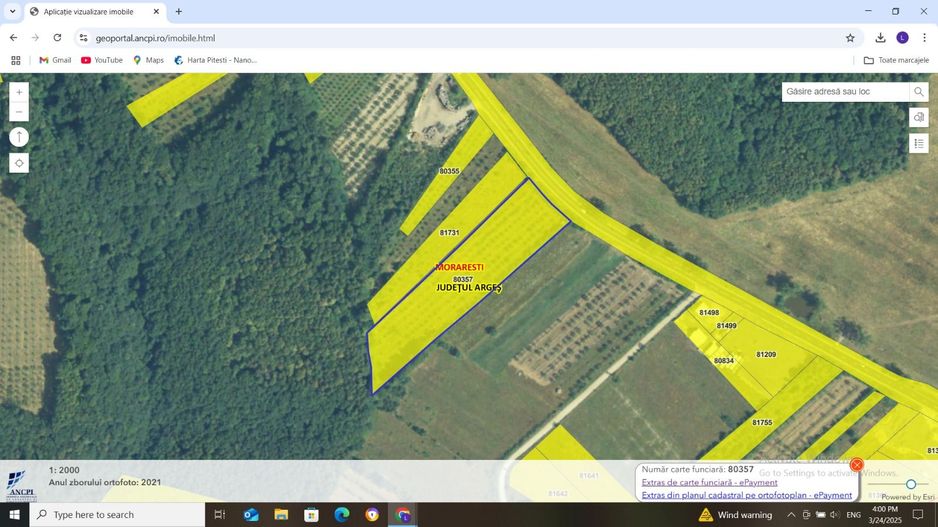Close the parcel info popup
Image resolution: width=938 pixels, height=527 pixels.
coord(856,465)
